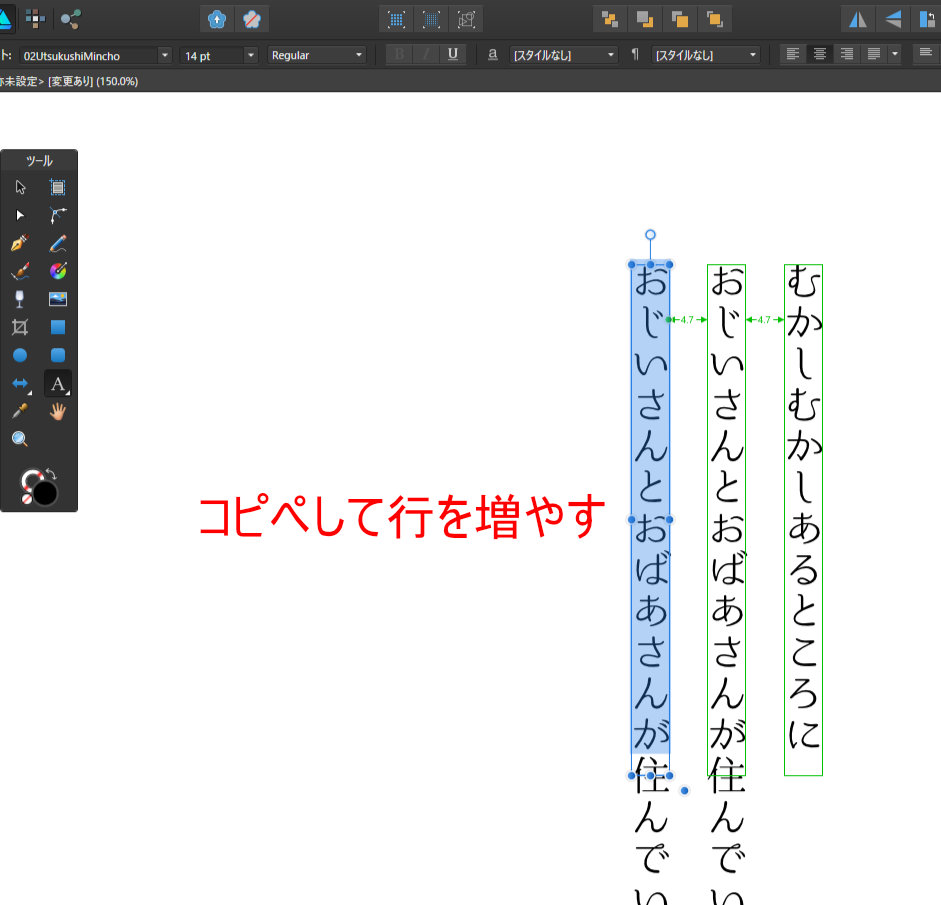Set text alignment to justify
Screen dimensions: 941x905
[x=874, y=55]
